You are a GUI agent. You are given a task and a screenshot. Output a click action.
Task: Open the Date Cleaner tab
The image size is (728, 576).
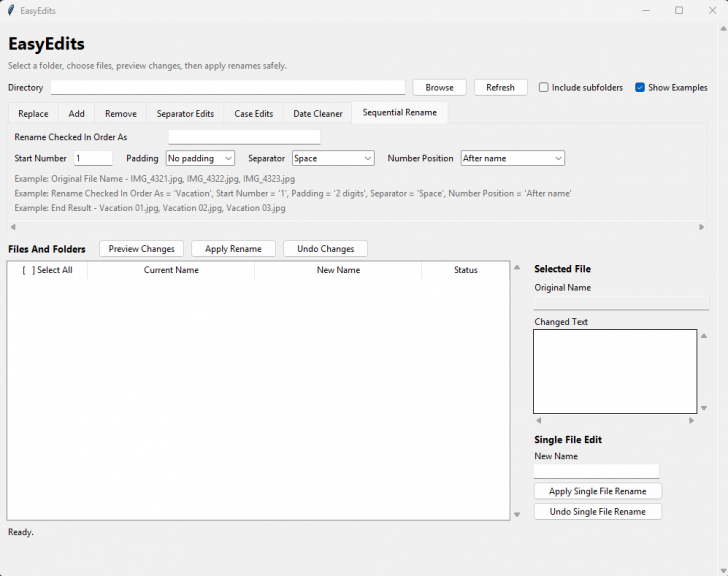coord(318,114)
